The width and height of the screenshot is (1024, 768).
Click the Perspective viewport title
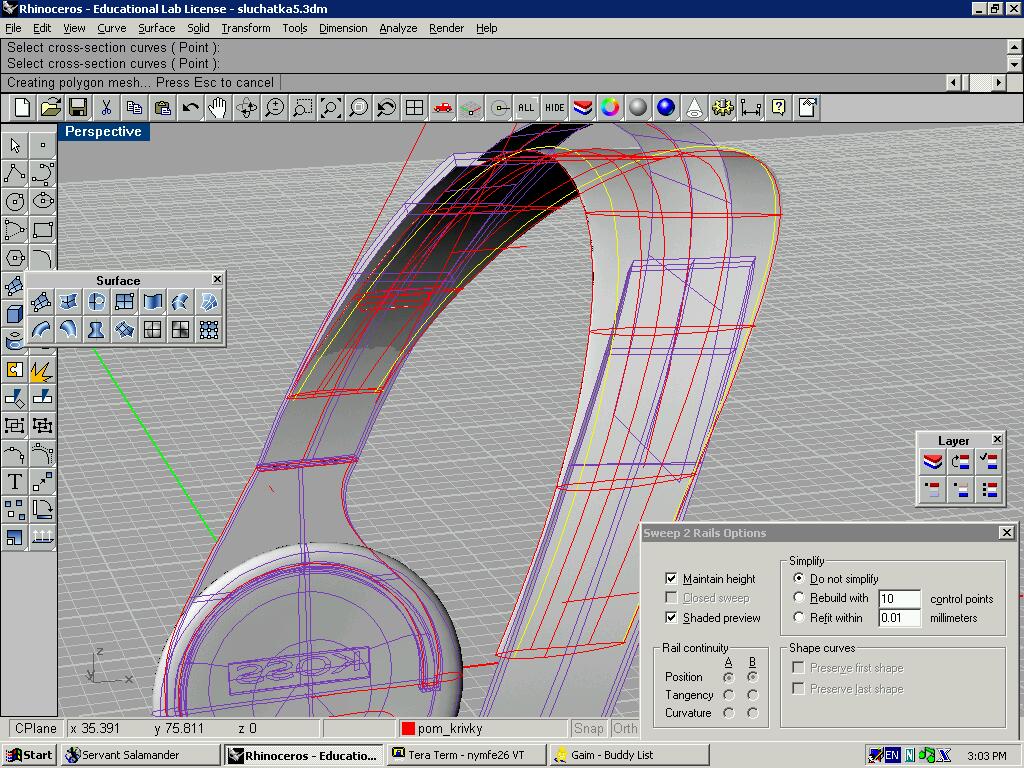103,131
